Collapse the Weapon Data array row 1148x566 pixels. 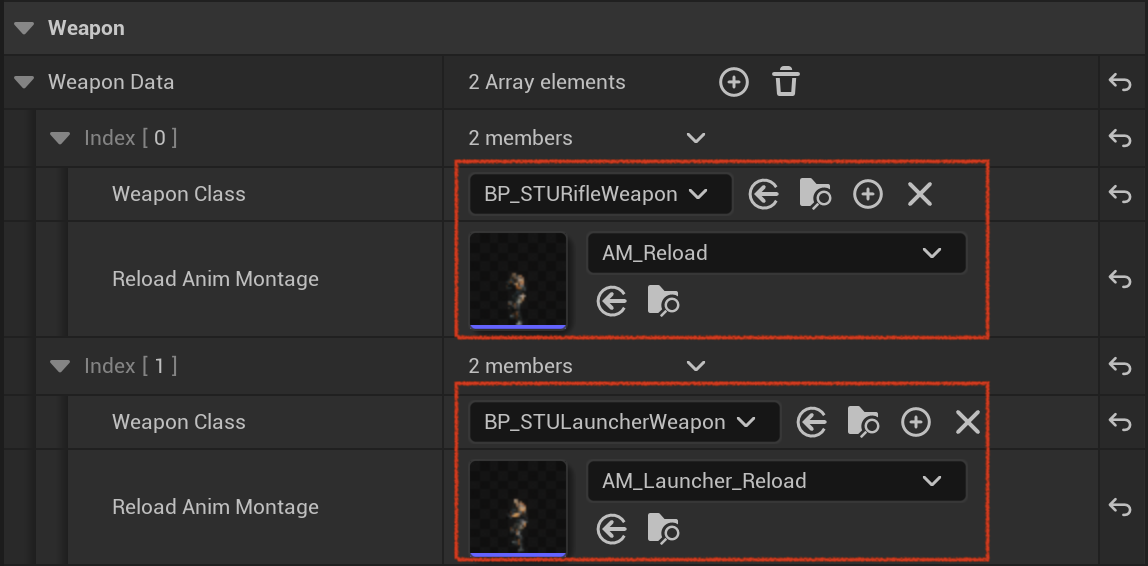24,82
